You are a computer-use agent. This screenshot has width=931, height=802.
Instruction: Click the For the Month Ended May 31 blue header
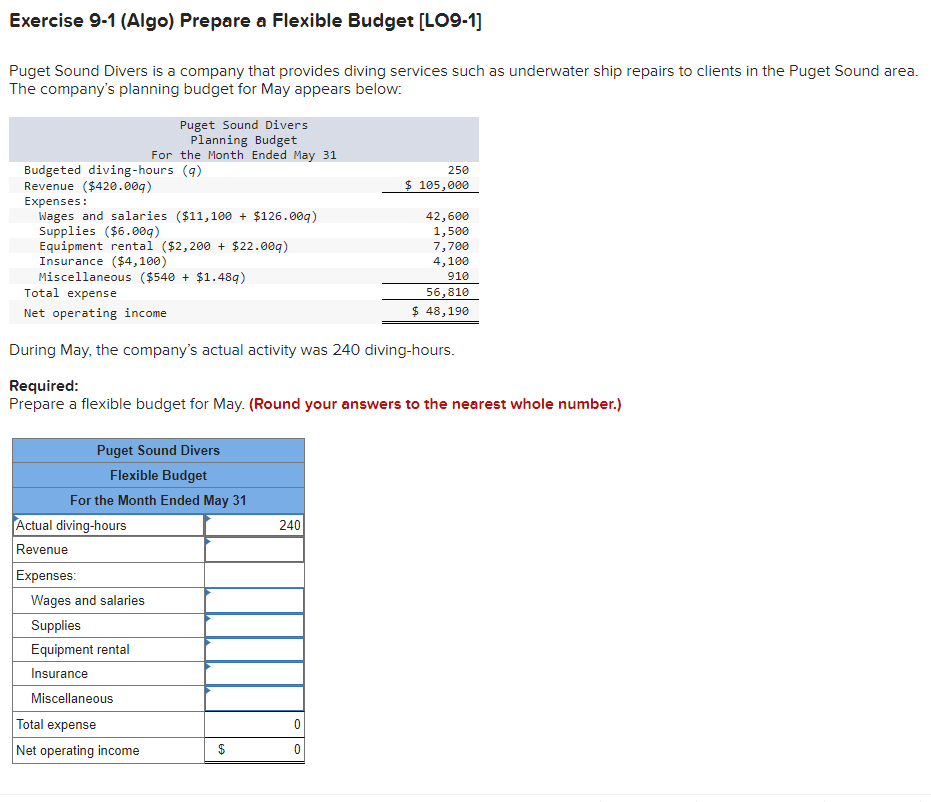[x=159, y=500]
